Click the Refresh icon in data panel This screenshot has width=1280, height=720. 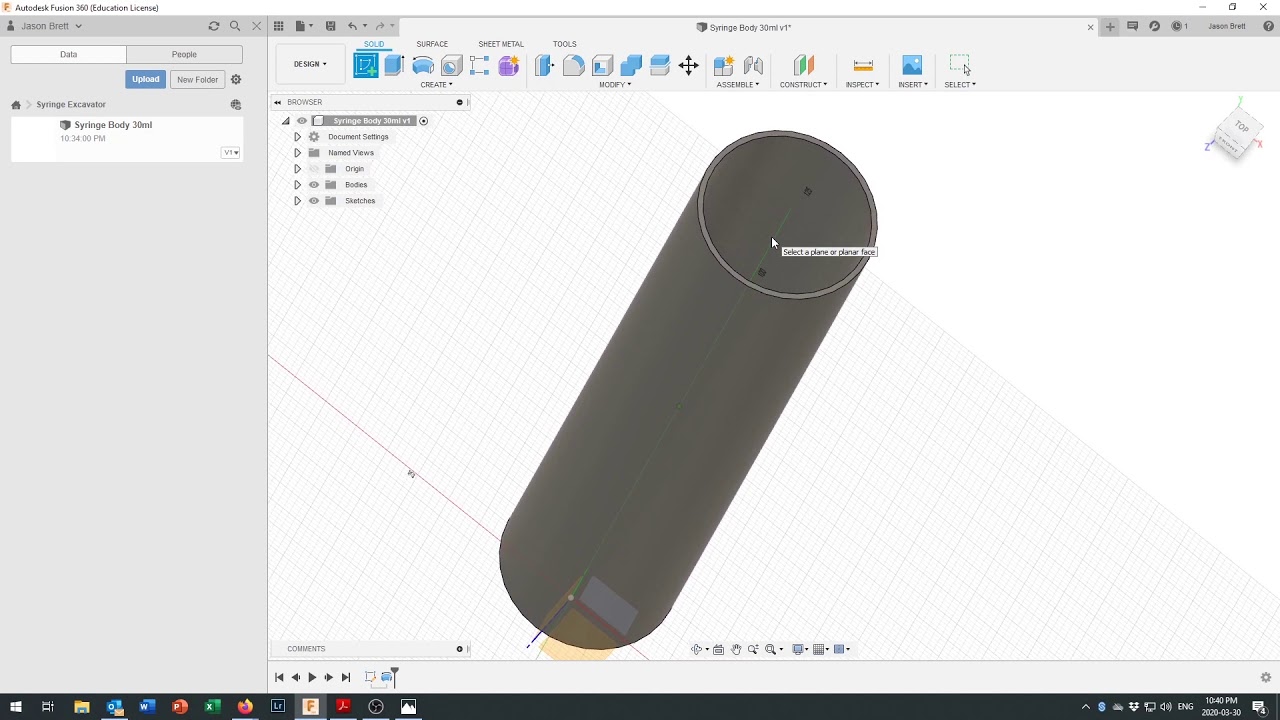(x=213, y=26)
